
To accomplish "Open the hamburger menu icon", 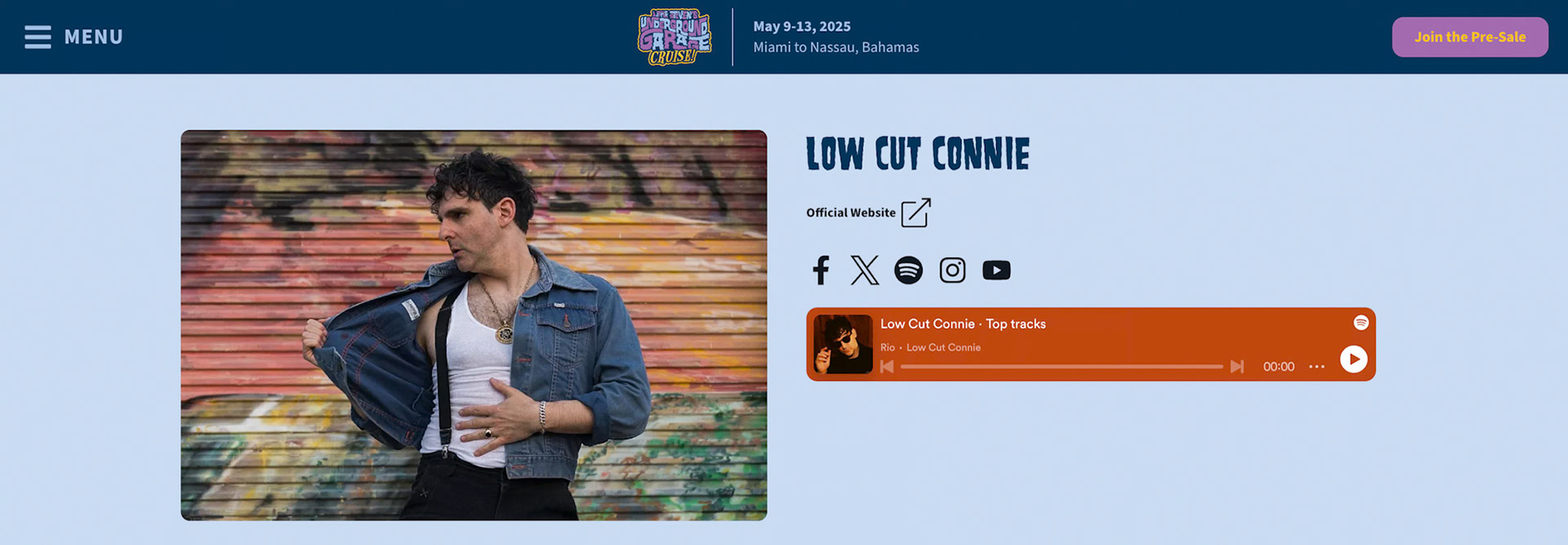I will click(x=38, y=37).
